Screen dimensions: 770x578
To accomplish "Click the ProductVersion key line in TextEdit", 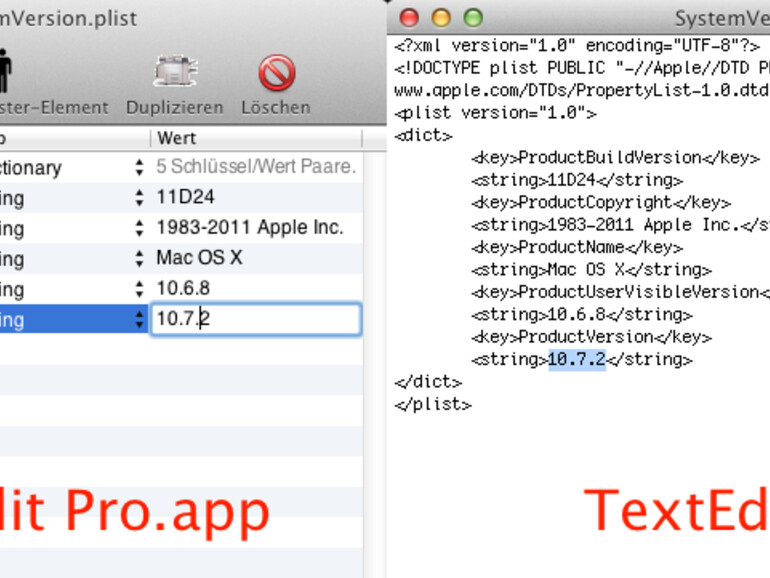I will [591, 337].
